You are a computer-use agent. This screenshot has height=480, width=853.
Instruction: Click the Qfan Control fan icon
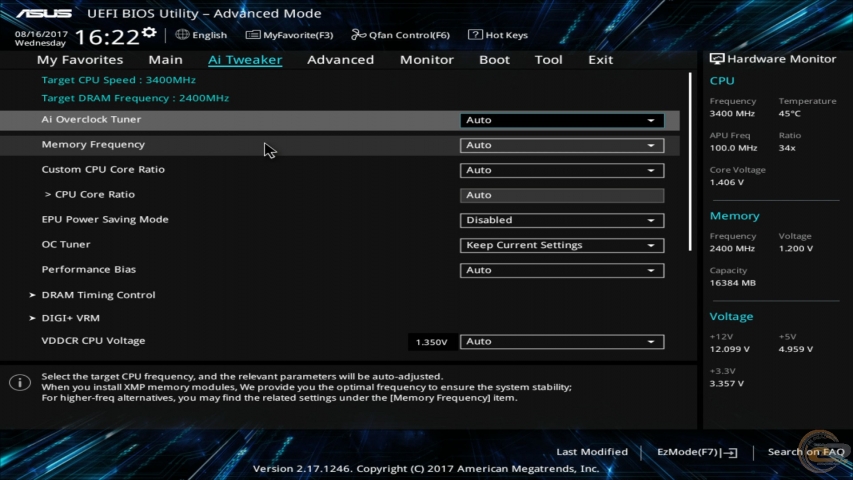point(358,35)
